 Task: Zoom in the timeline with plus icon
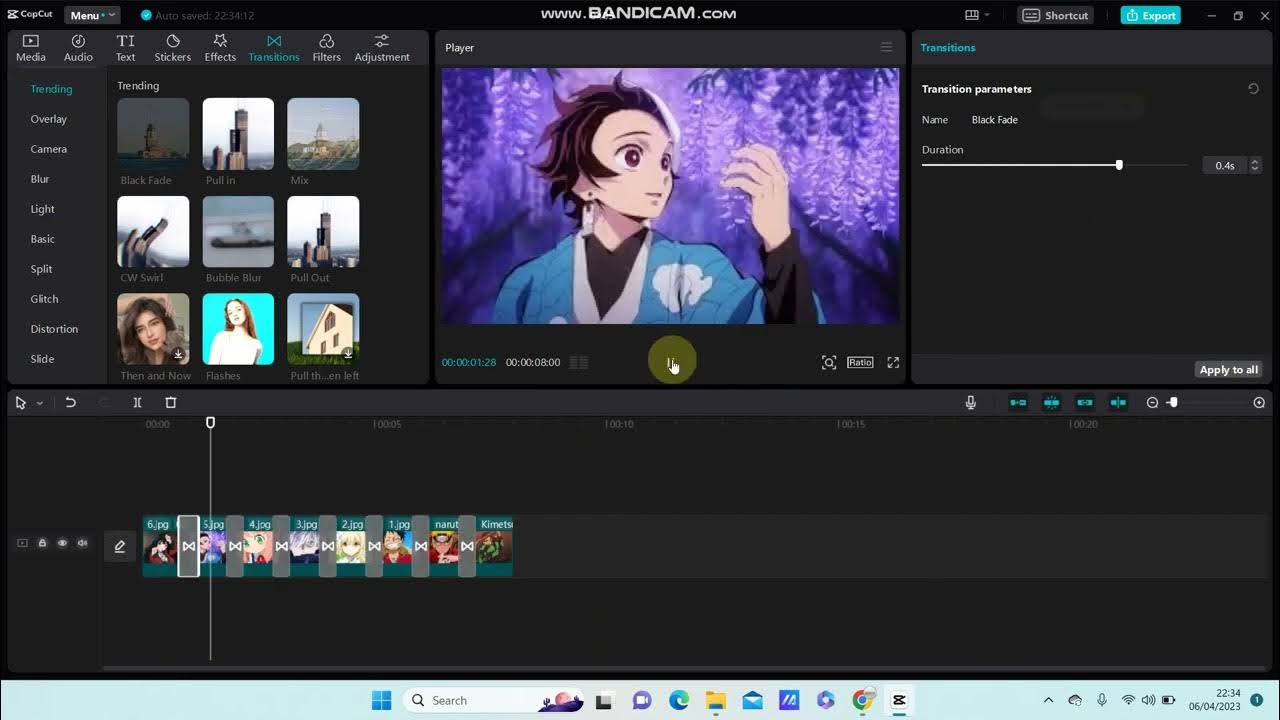coord(1259,402)
